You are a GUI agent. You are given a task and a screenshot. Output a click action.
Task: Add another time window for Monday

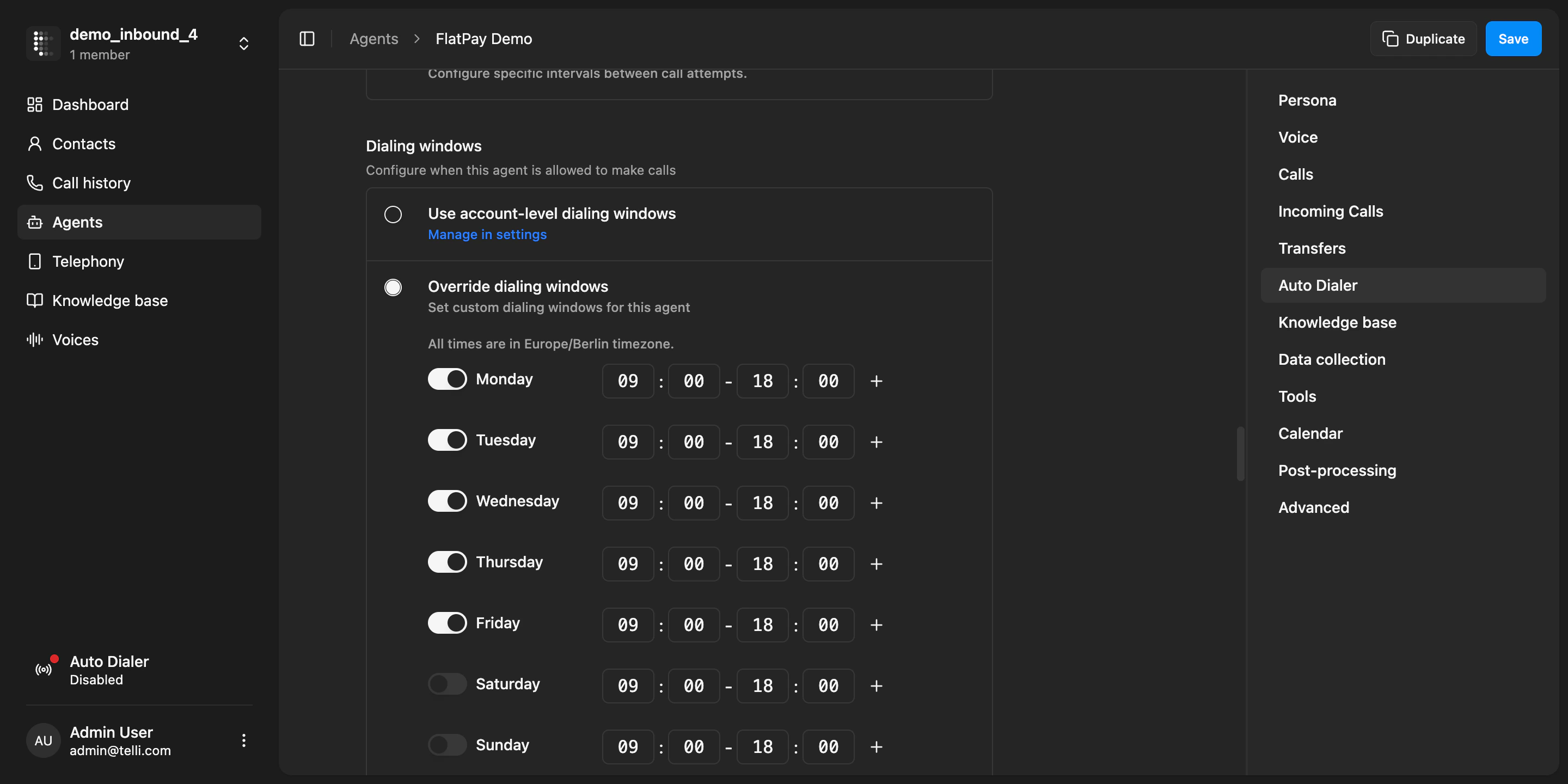[x=876, y=381]
